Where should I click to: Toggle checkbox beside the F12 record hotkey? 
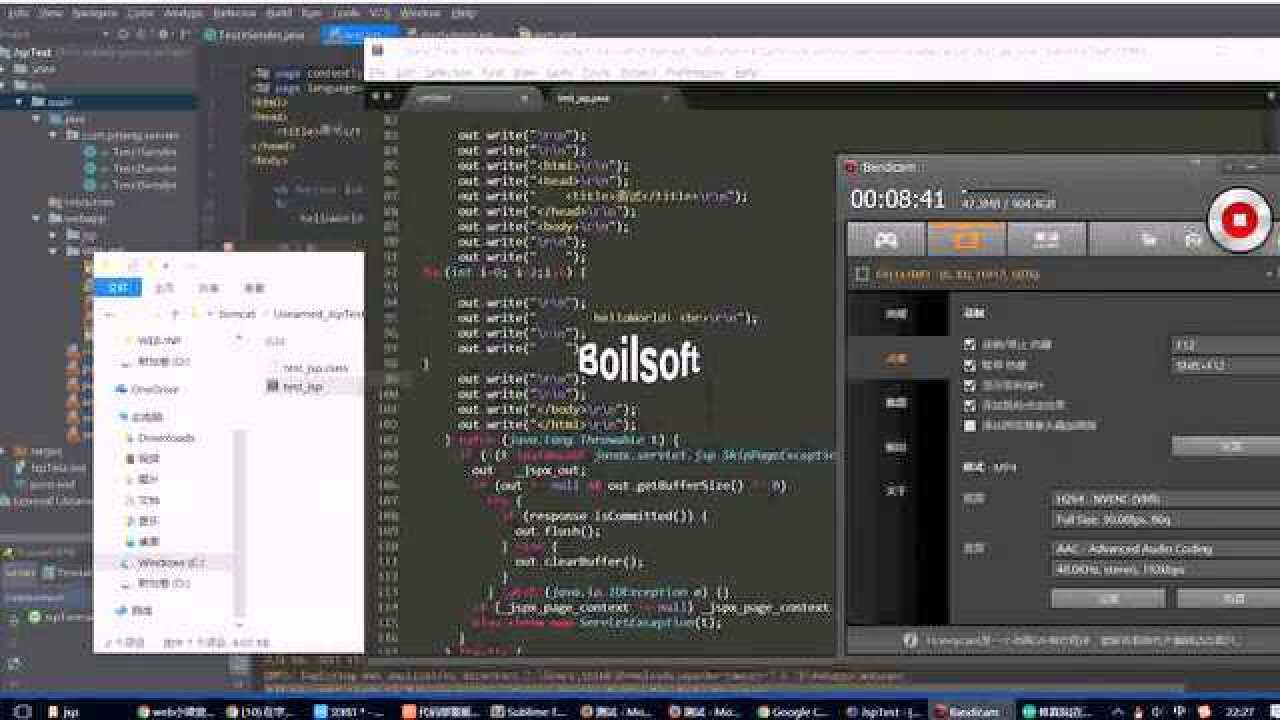pyautogui.click(x=969, y=344)
